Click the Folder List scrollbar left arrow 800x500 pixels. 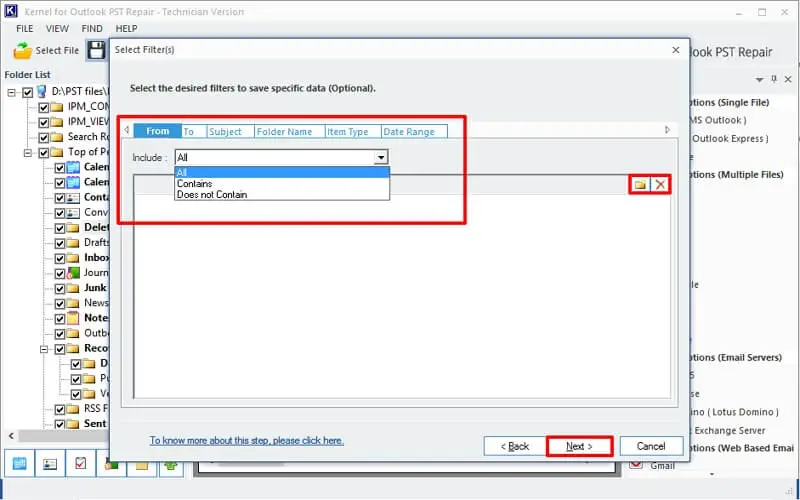(x=11, y=436)
